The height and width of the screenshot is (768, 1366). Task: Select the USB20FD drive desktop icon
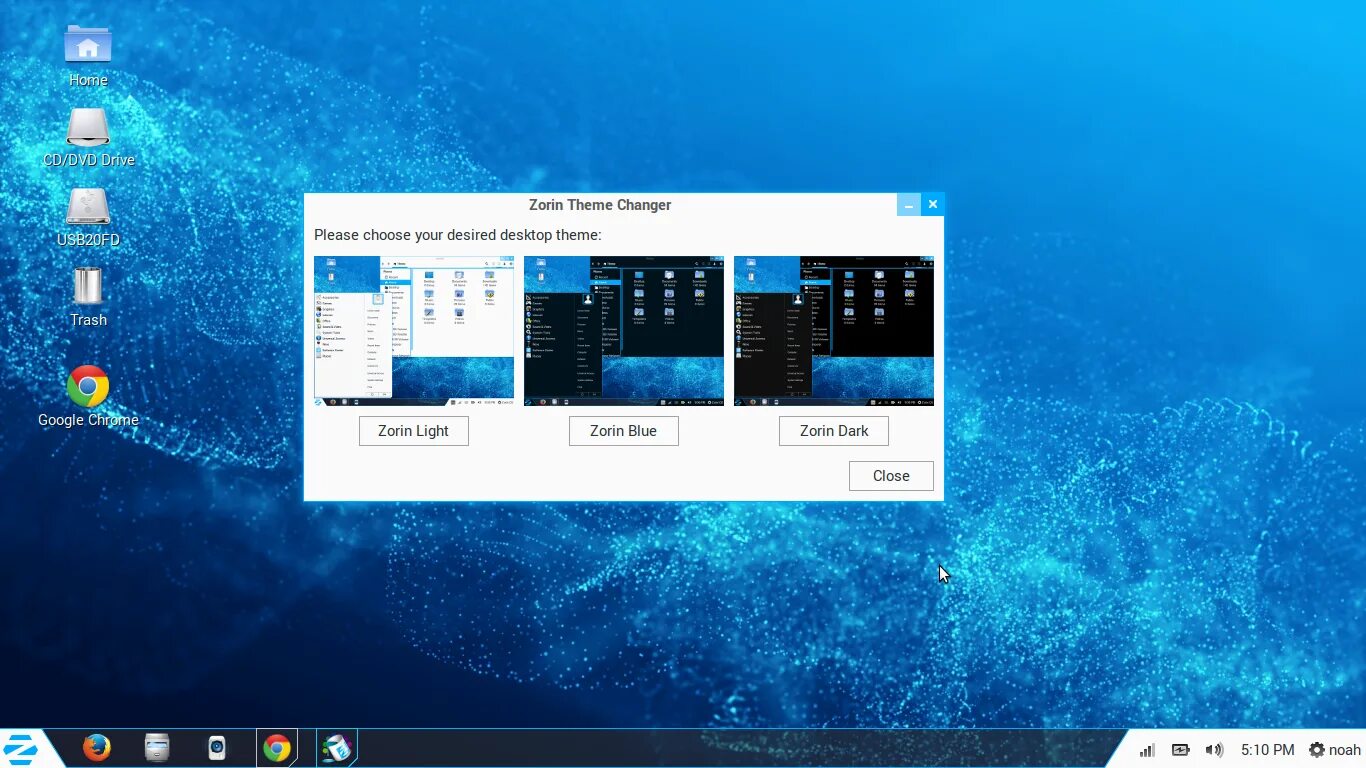(88, 217)
